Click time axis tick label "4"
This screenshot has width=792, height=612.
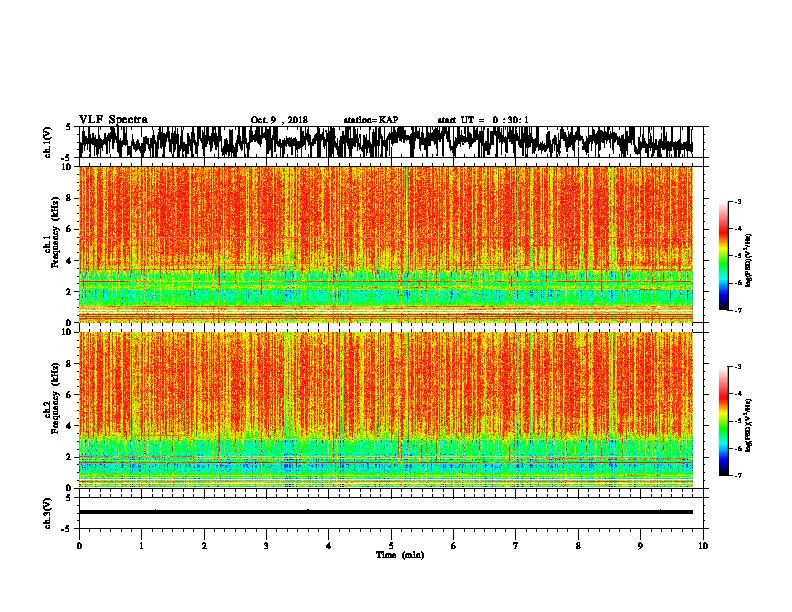coord(329,546)
